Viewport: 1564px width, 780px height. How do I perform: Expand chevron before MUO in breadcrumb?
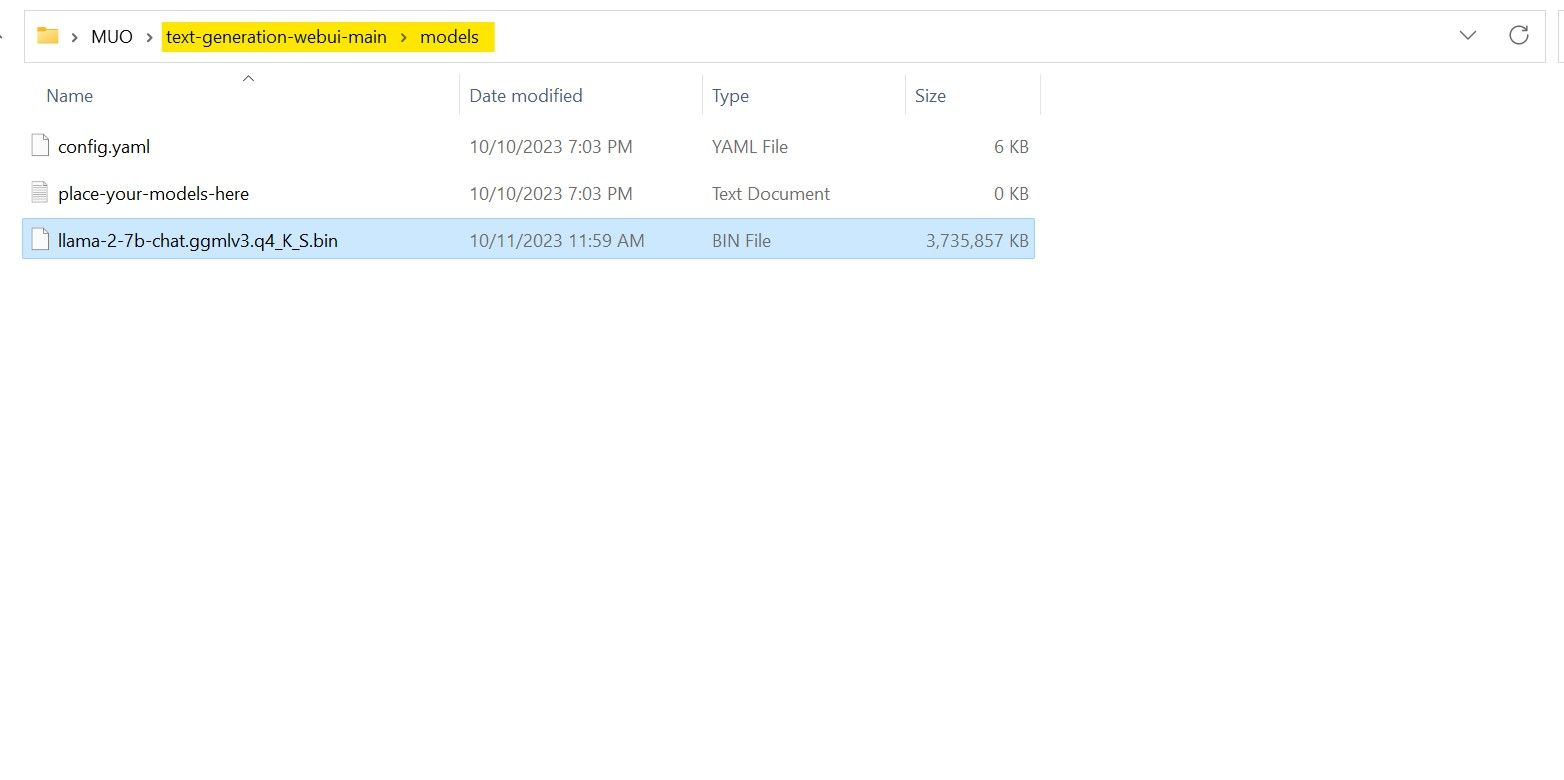[75, 37]
